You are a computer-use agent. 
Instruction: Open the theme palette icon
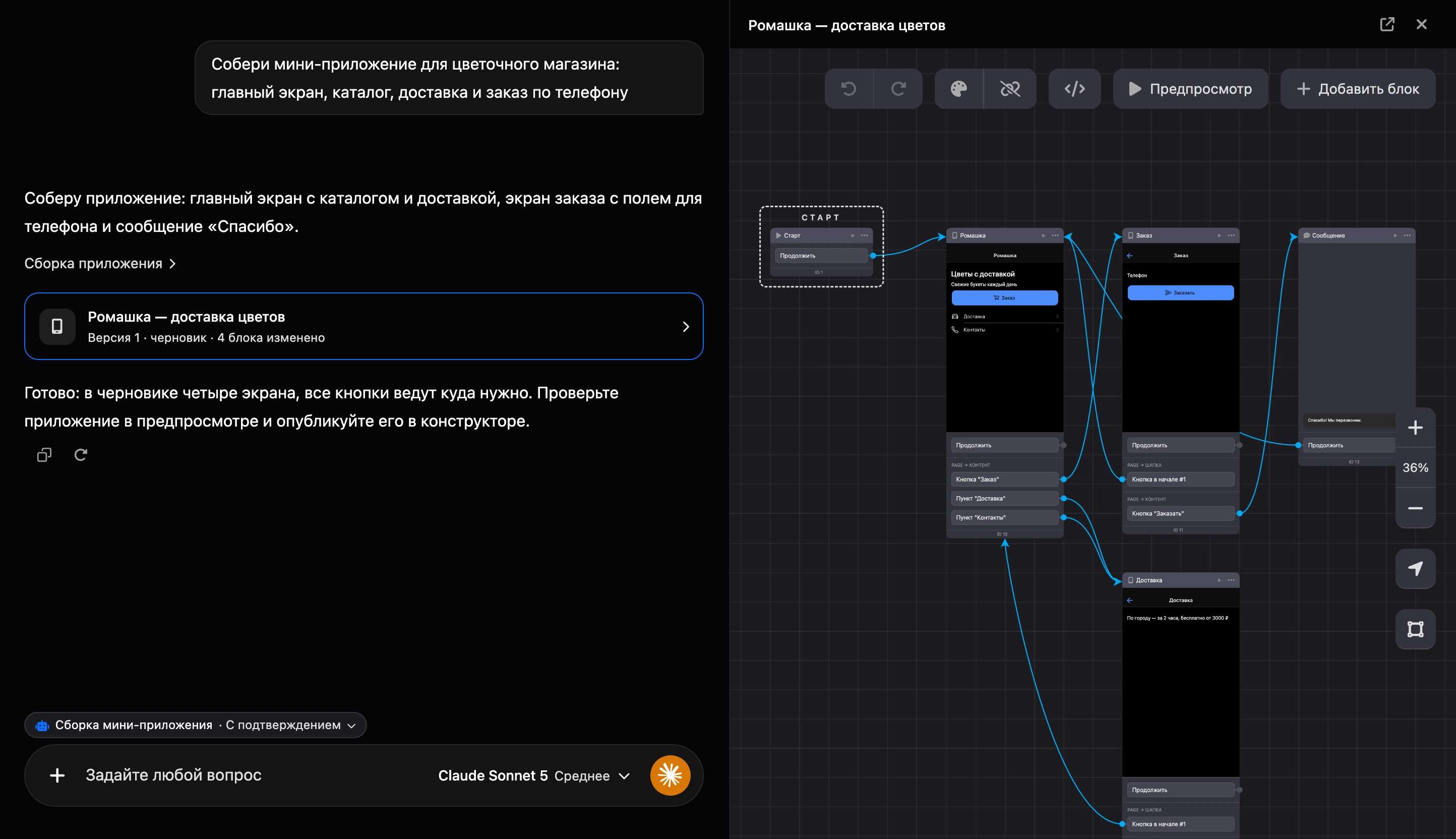(x=959, y=89)
